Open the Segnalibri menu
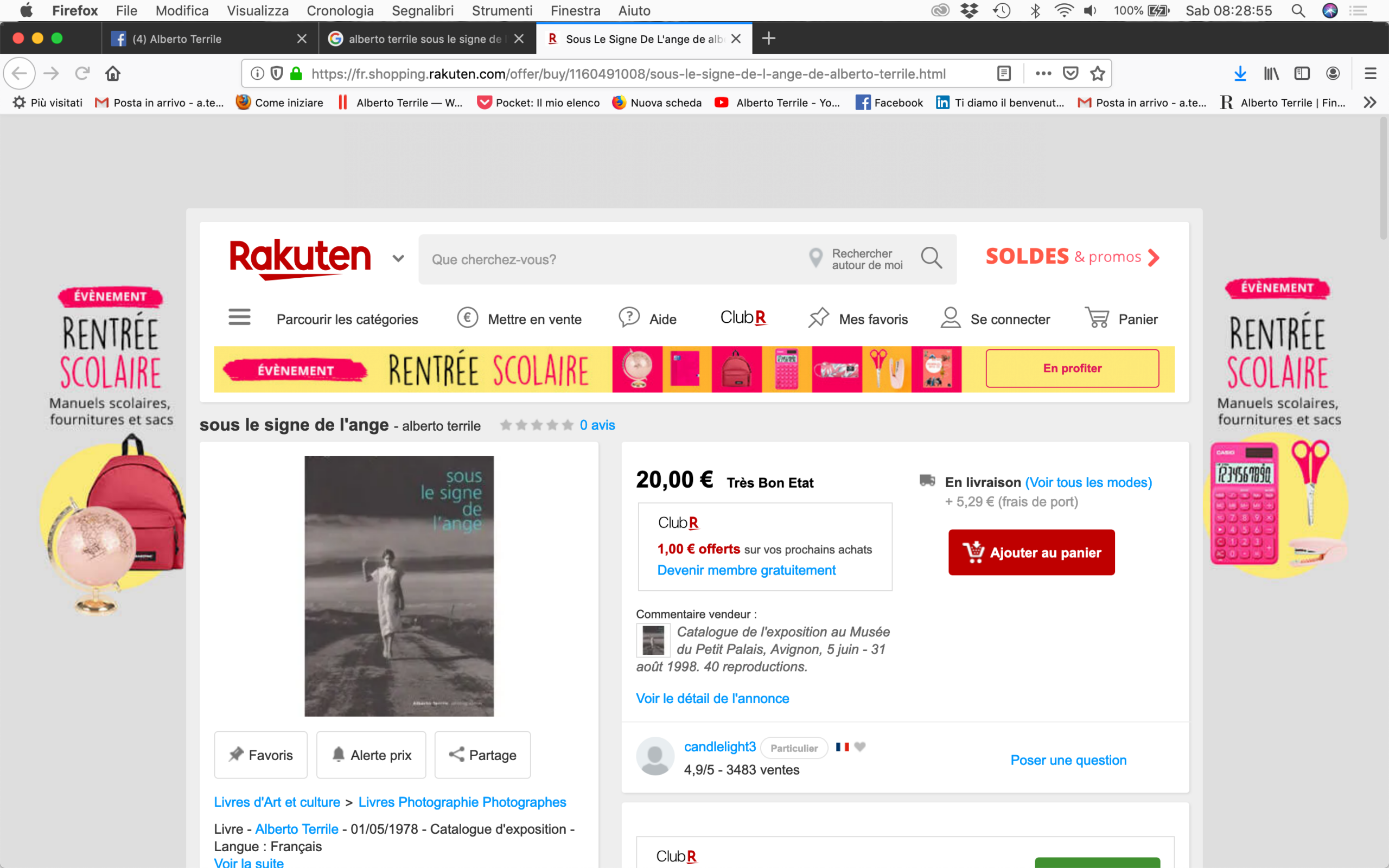The image size is (1389, 868). tap(423, 10)
